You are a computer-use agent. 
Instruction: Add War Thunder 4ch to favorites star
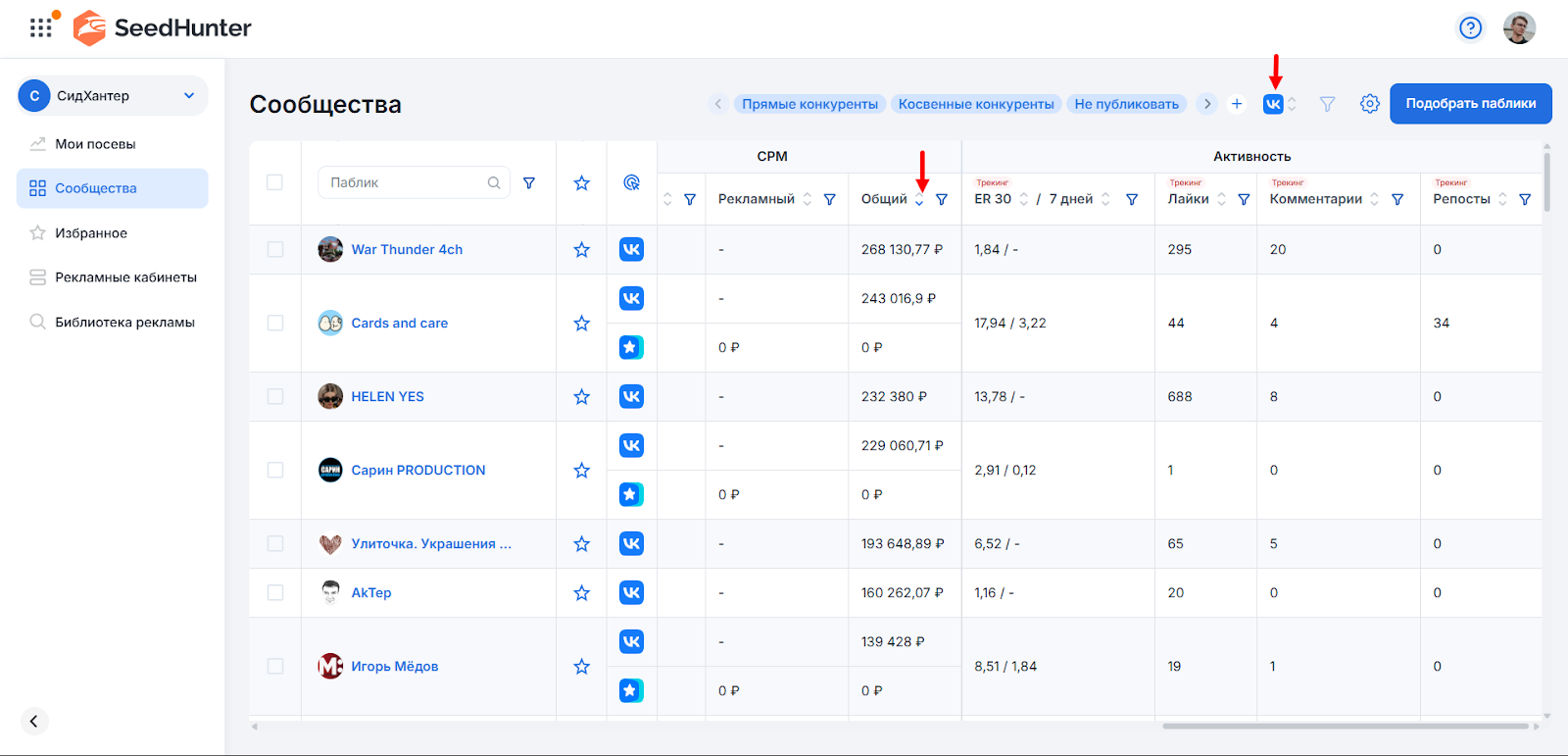click(x=581, y=250)
